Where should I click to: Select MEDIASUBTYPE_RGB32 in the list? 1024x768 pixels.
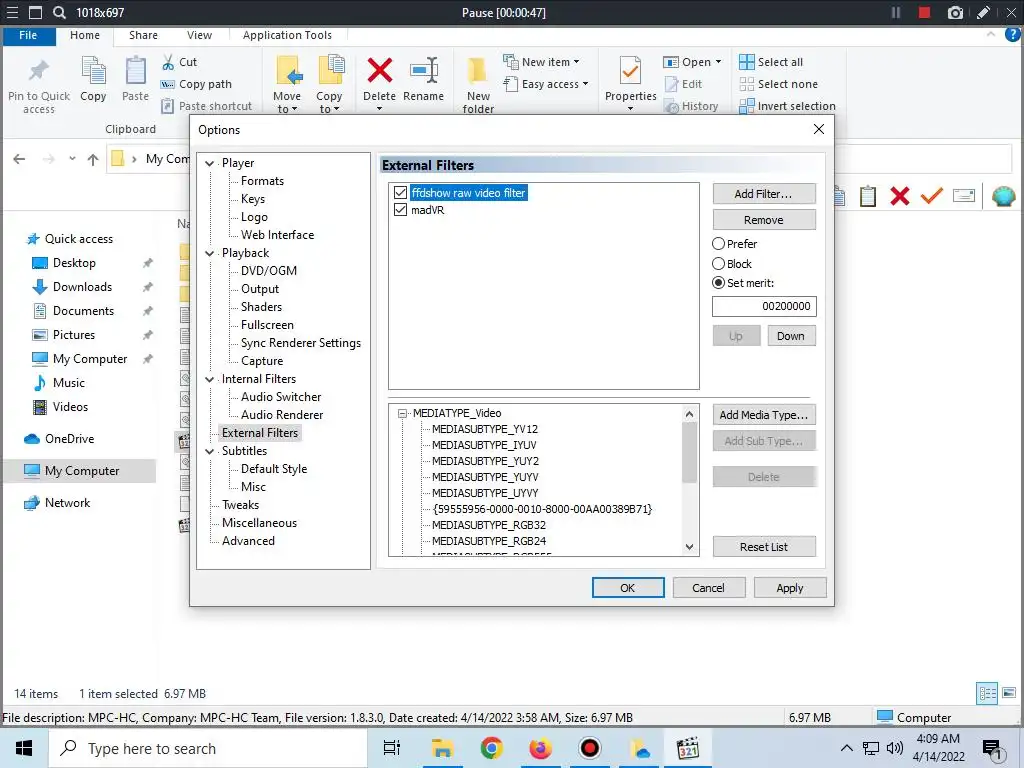tap(488, 525)
